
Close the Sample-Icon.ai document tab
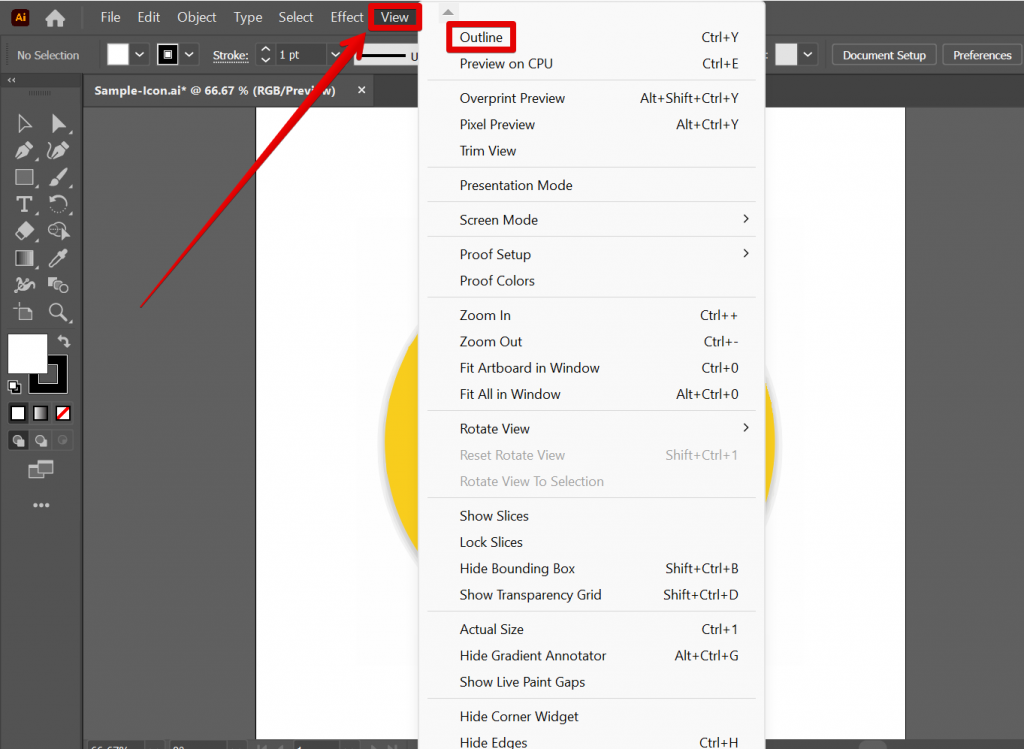[362, 91]
